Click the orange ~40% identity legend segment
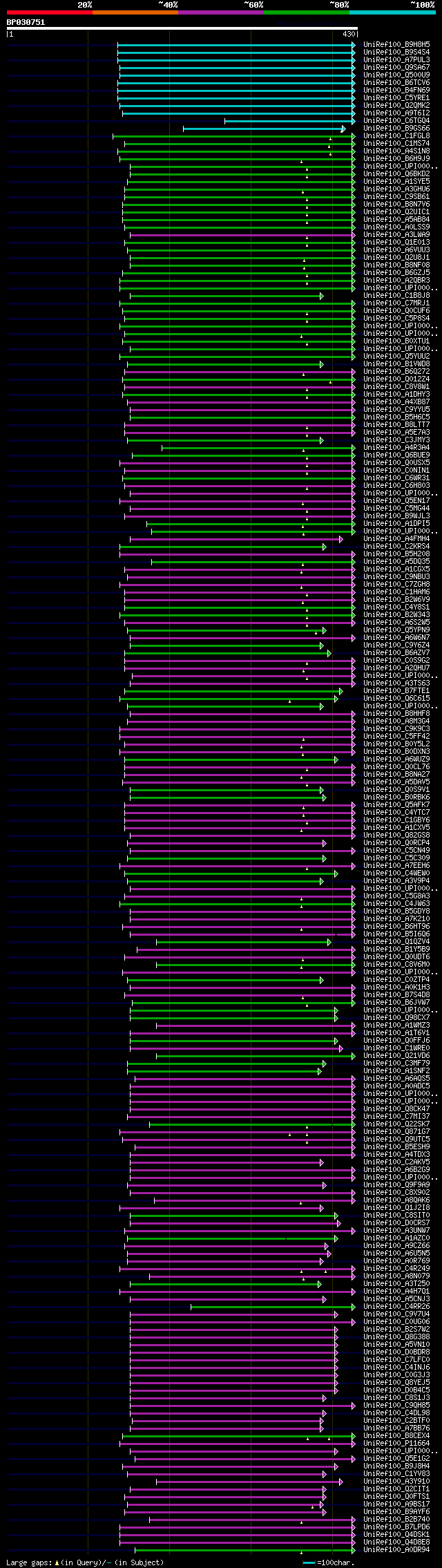 [135, 12]
